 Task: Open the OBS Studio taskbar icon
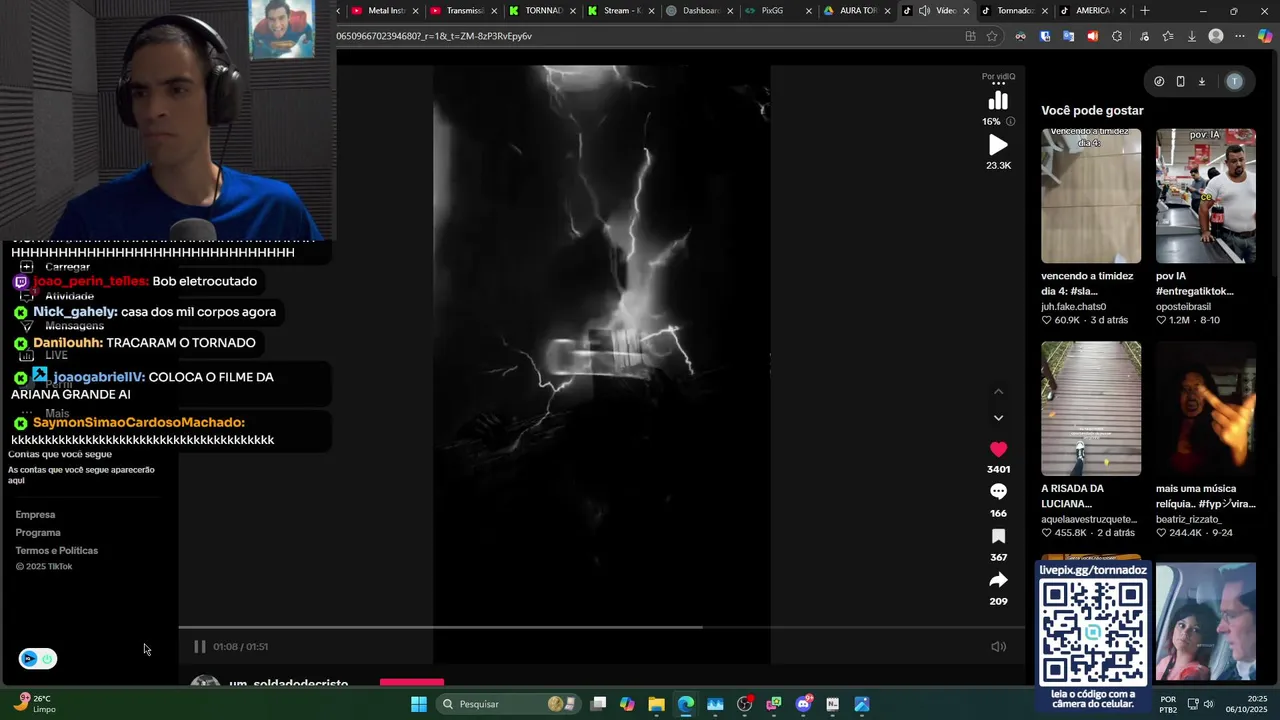click(744, 704)
